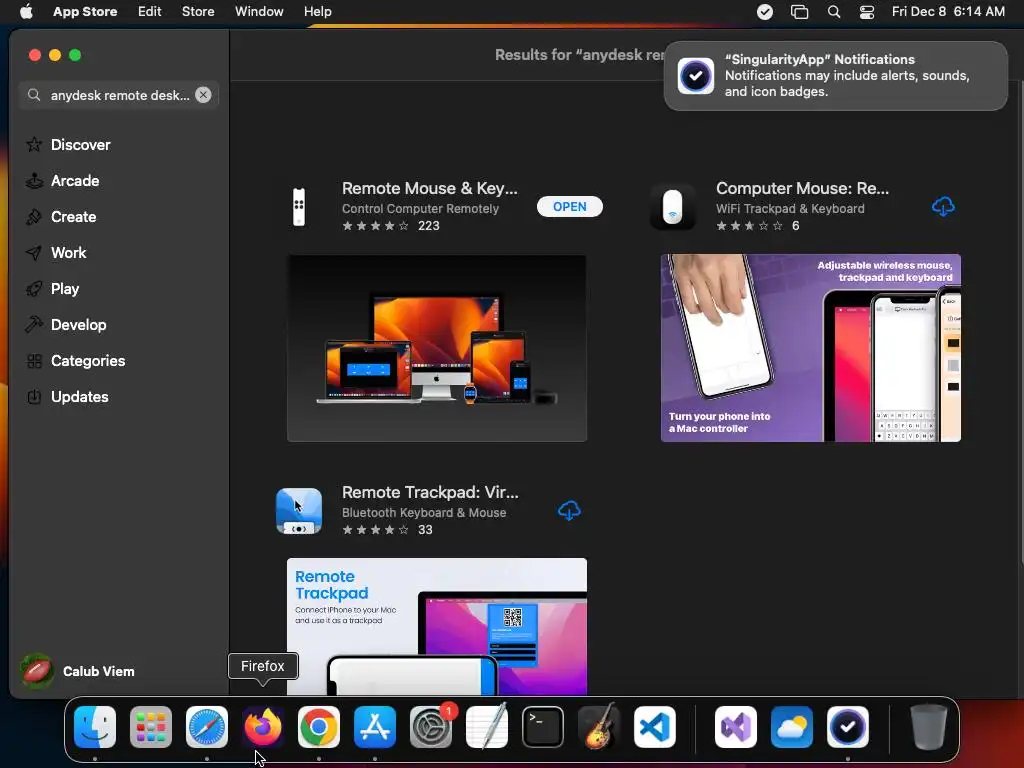Open the Remote Trackpad: Vir... result title
Screen dimensions: 1024x768
pos(430,492)
